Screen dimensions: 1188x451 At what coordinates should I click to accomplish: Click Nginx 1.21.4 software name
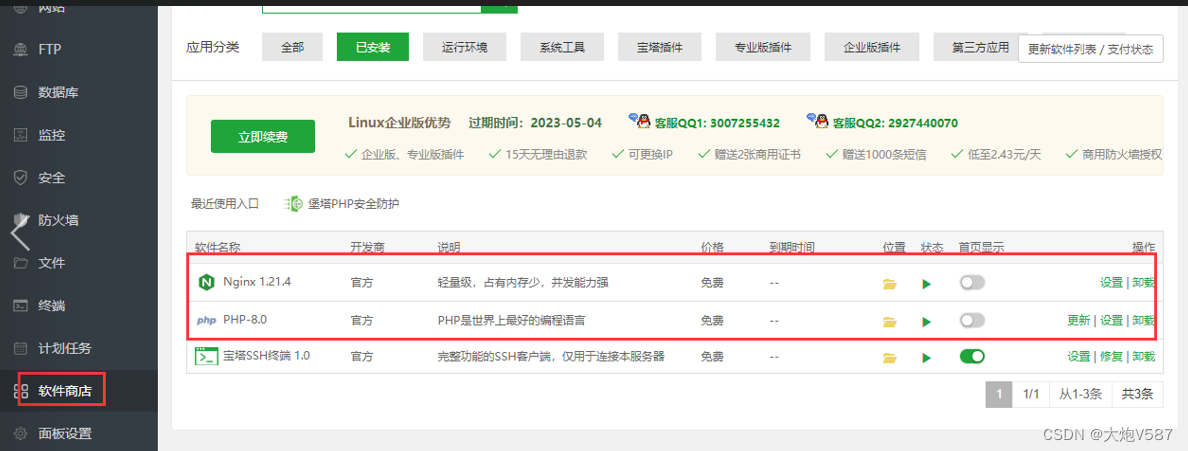257,282
